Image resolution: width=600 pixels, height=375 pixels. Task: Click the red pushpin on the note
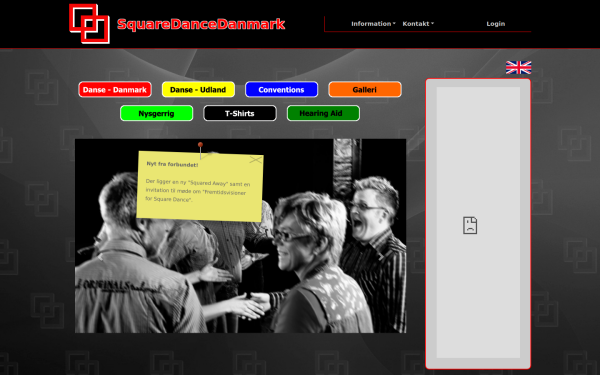[x=200, y=150]
